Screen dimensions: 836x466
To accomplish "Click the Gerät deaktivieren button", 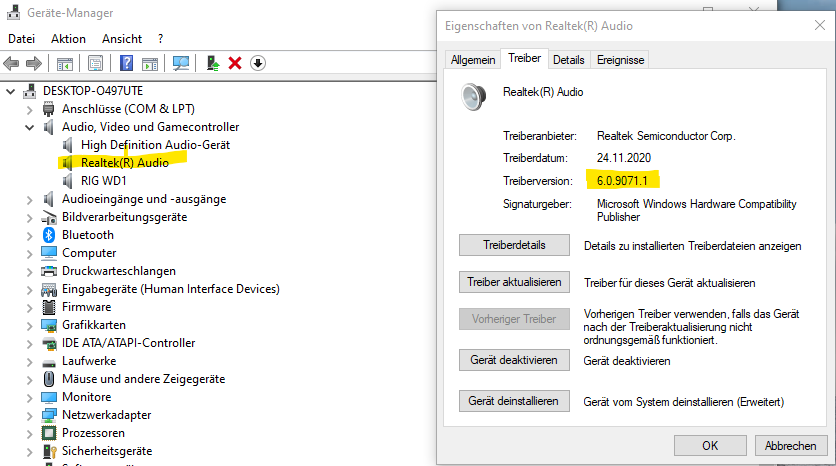I will coord(514,360).
